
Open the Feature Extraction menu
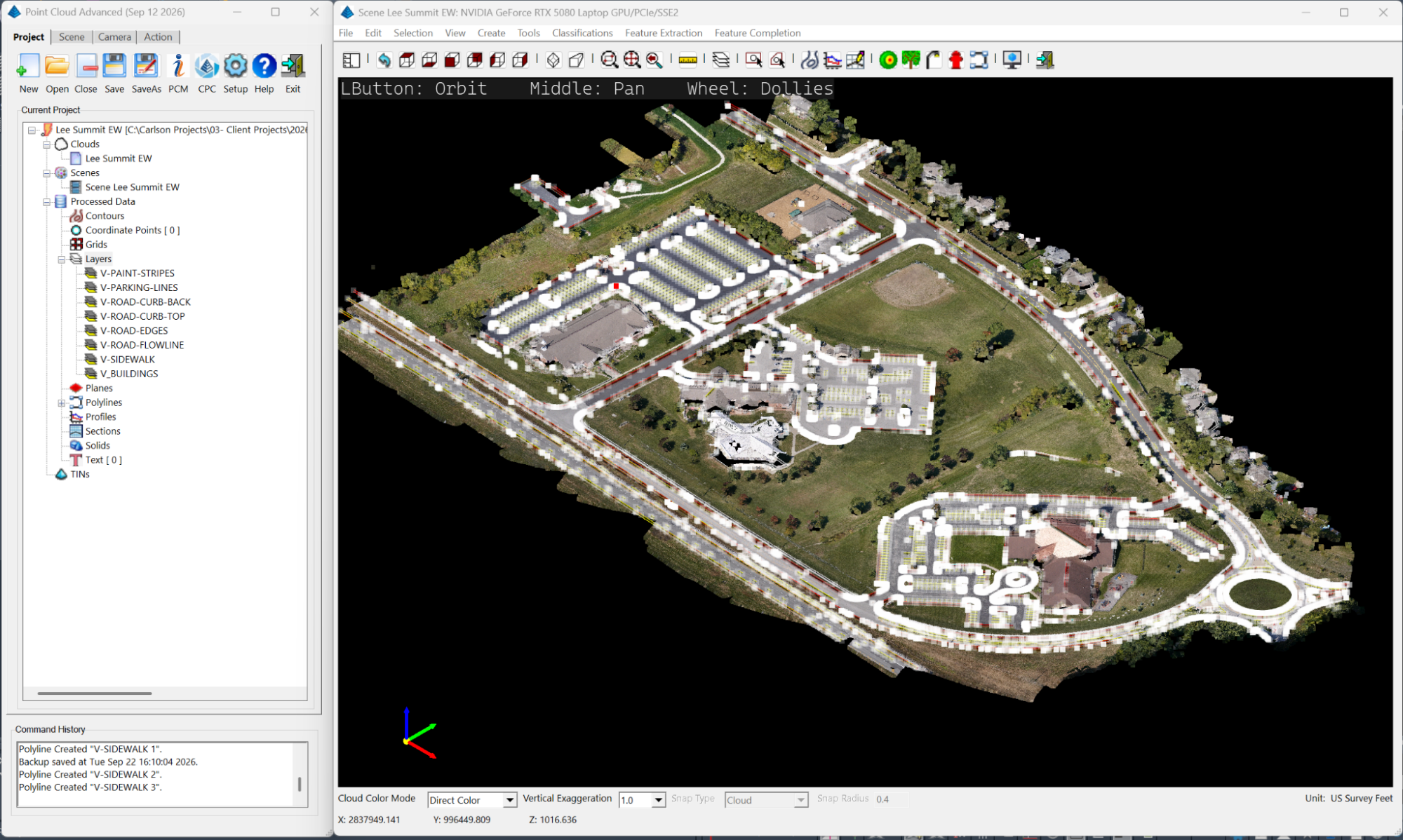tap(664, 33)
